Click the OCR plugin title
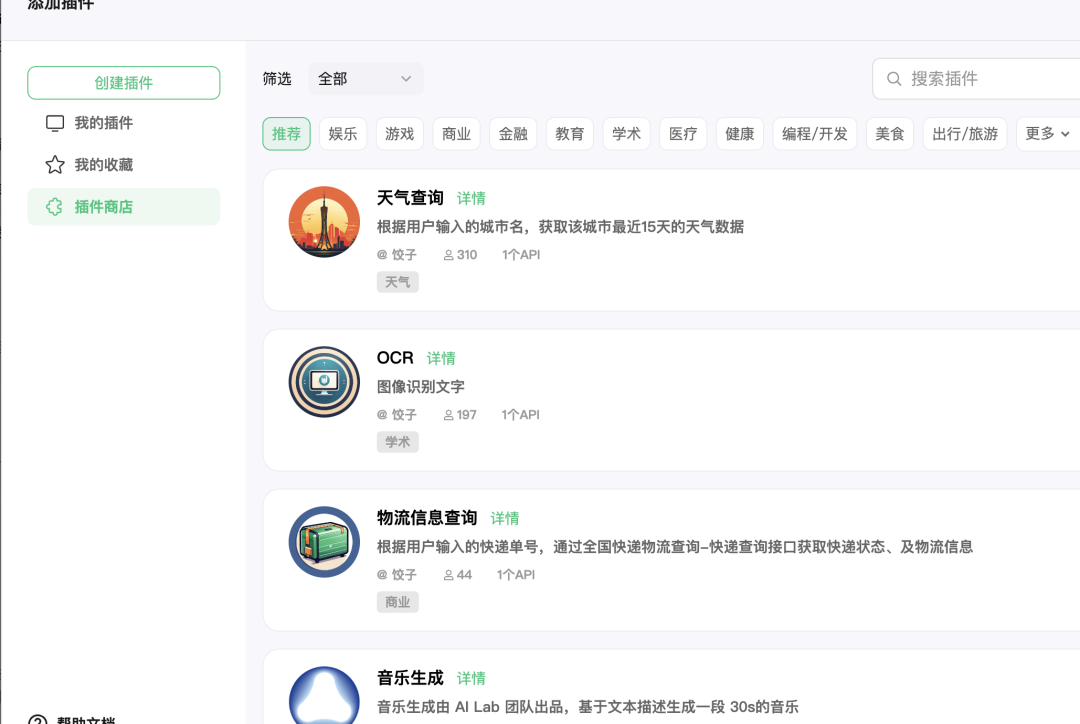Screen dimensions: 1080x724 coord(395,358)
